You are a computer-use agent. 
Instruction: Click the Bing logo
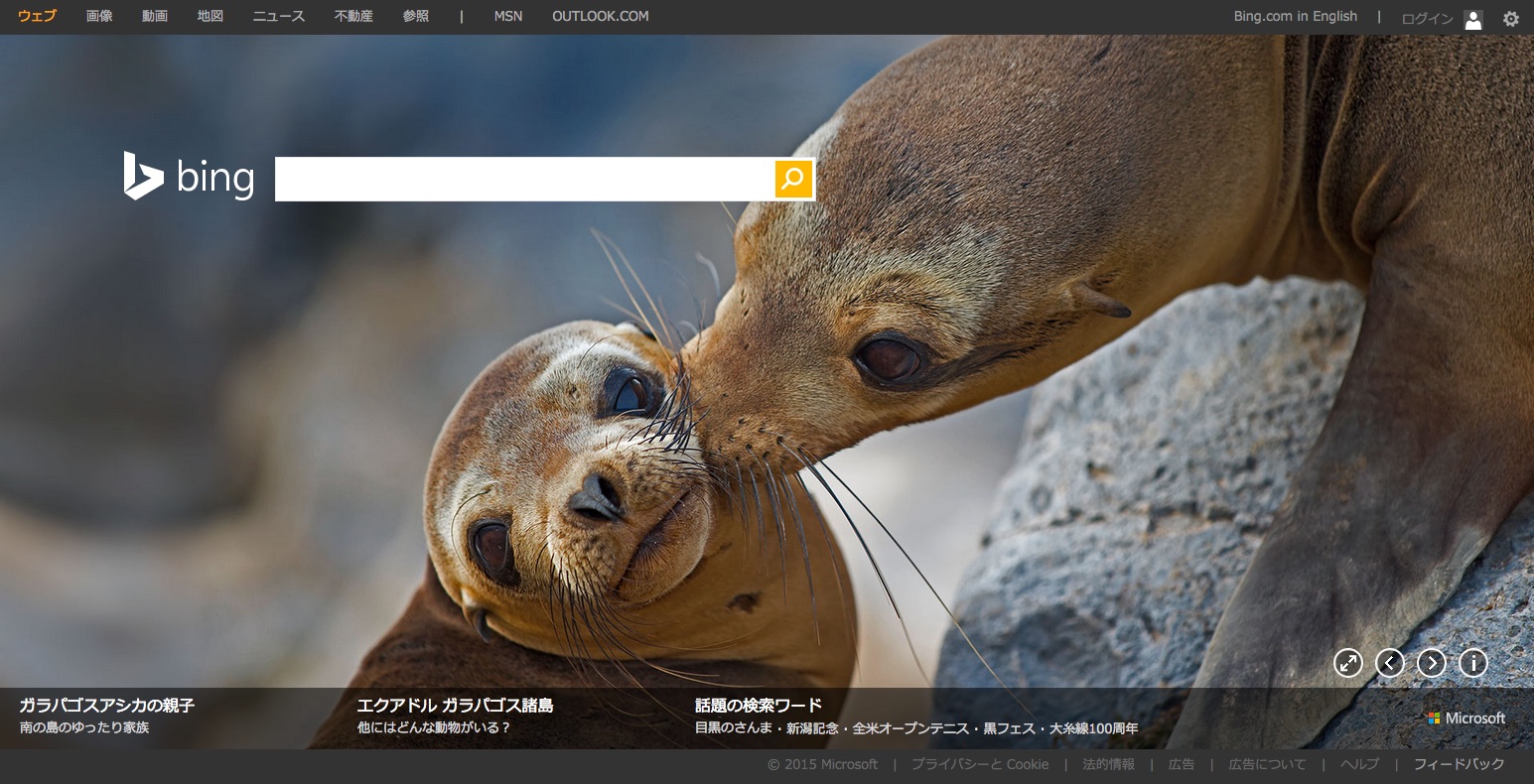pos(189,178)
